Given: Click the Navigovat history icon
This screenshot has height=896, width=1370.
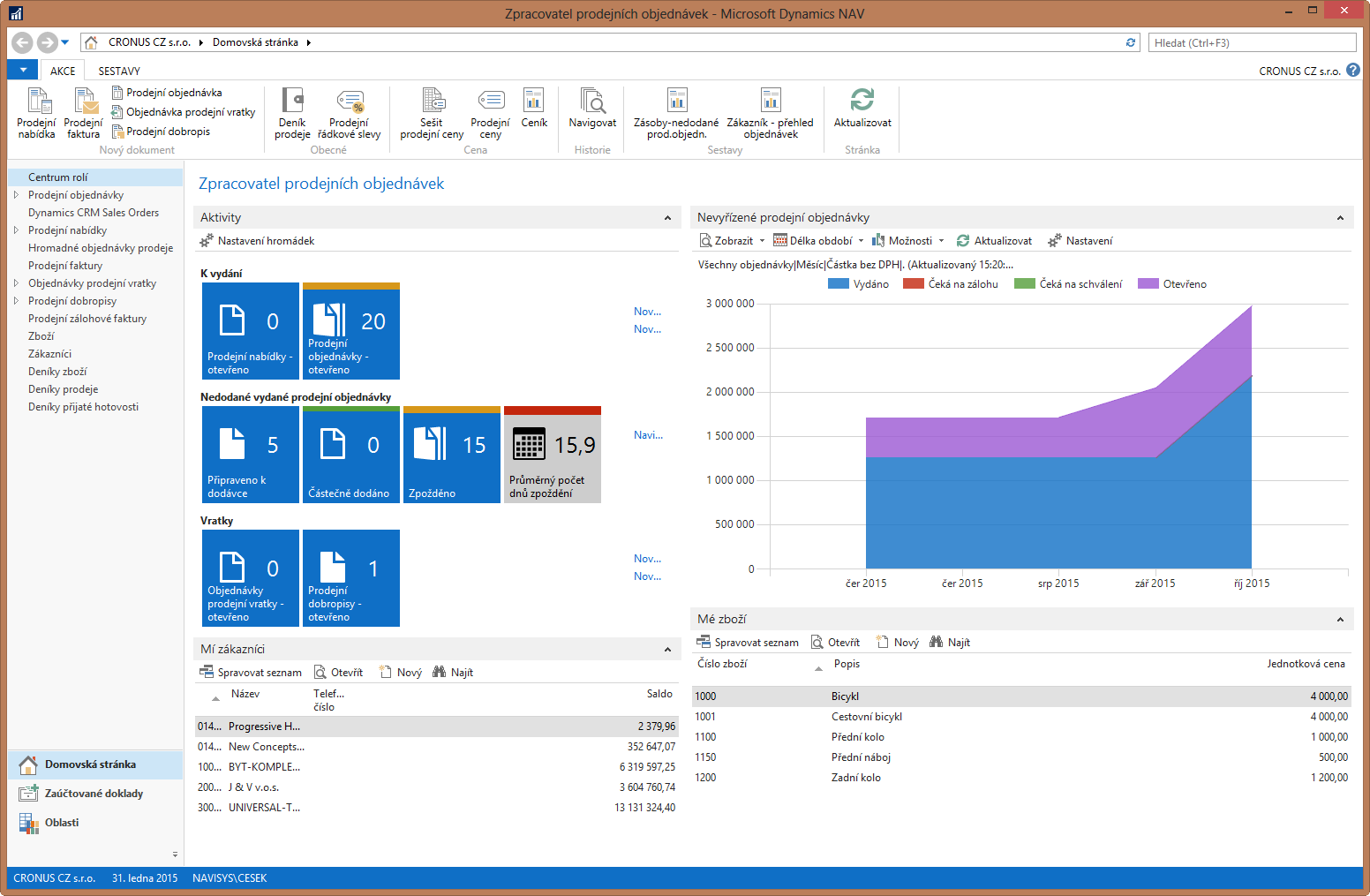Looking at the screenshot, I should pyautogui.click(x=592, y=109).
